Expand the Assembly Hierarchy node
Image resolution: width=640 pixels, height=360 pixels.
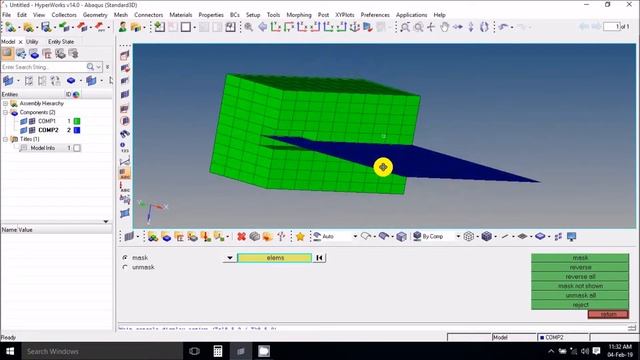(x=6, y=103)
